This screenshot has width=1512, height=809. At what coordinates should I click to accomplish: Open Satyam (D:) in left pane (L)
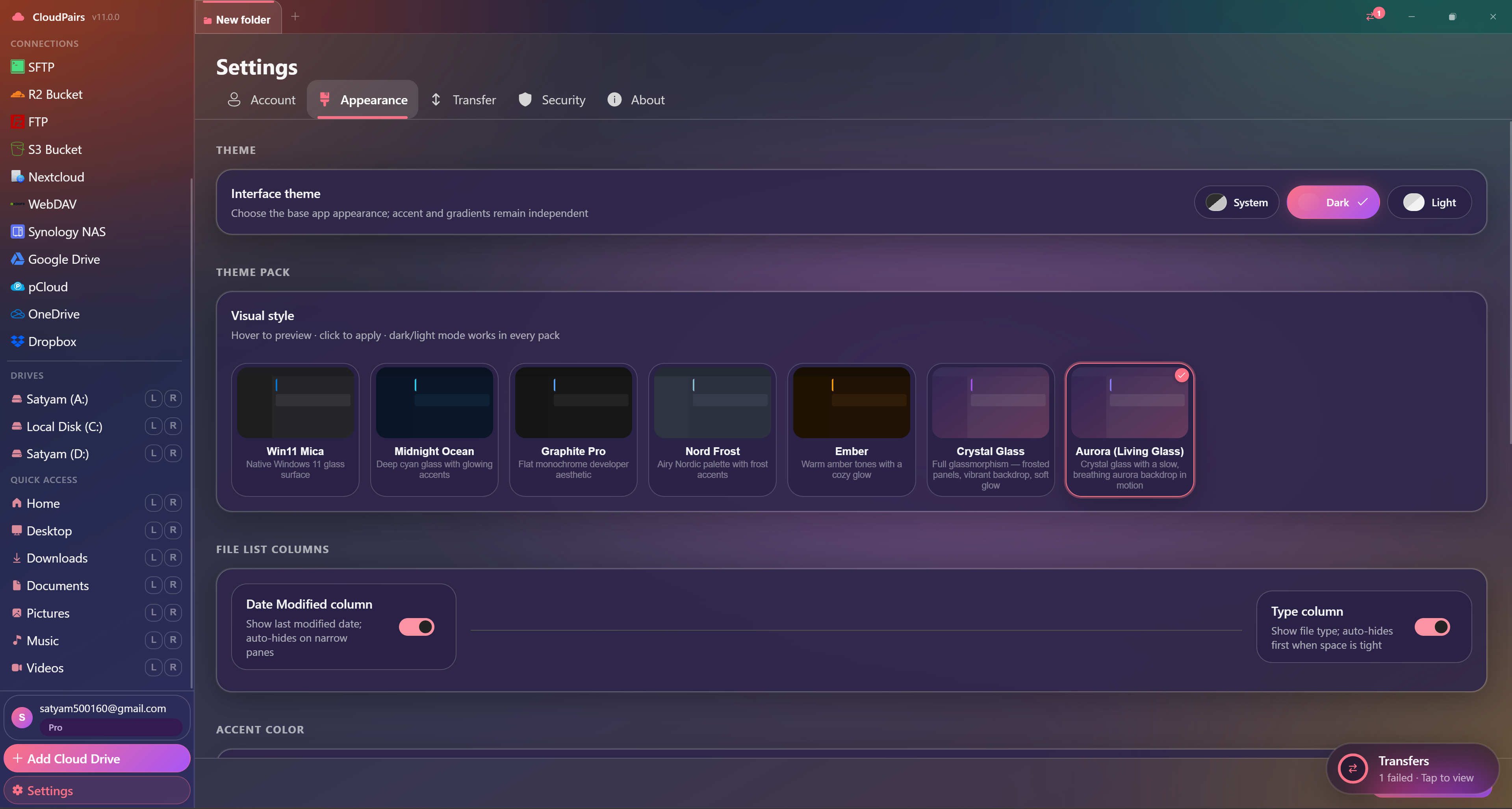tap(154, 453)
